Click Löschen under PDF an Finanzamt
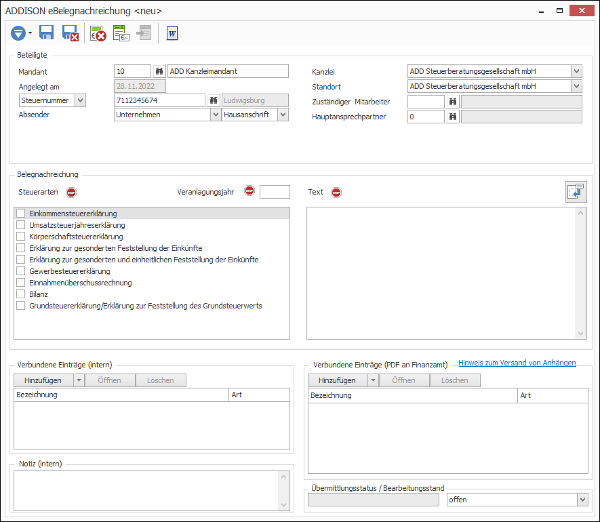This screenshot has height=522, width=600. [455, 380]
